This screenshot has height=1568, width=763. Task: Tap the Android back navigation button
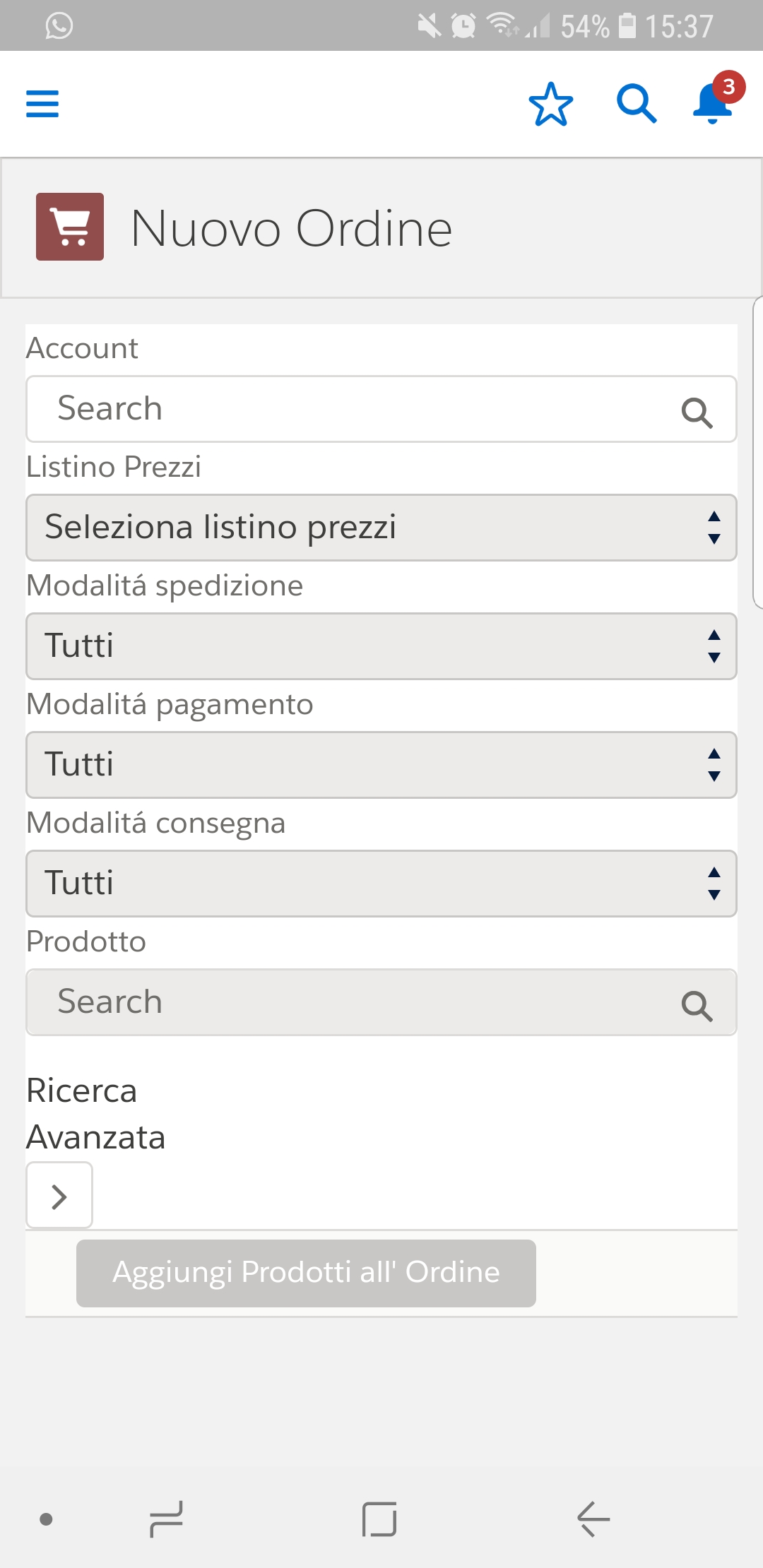pyautogui.click(x=593, y=1519)
